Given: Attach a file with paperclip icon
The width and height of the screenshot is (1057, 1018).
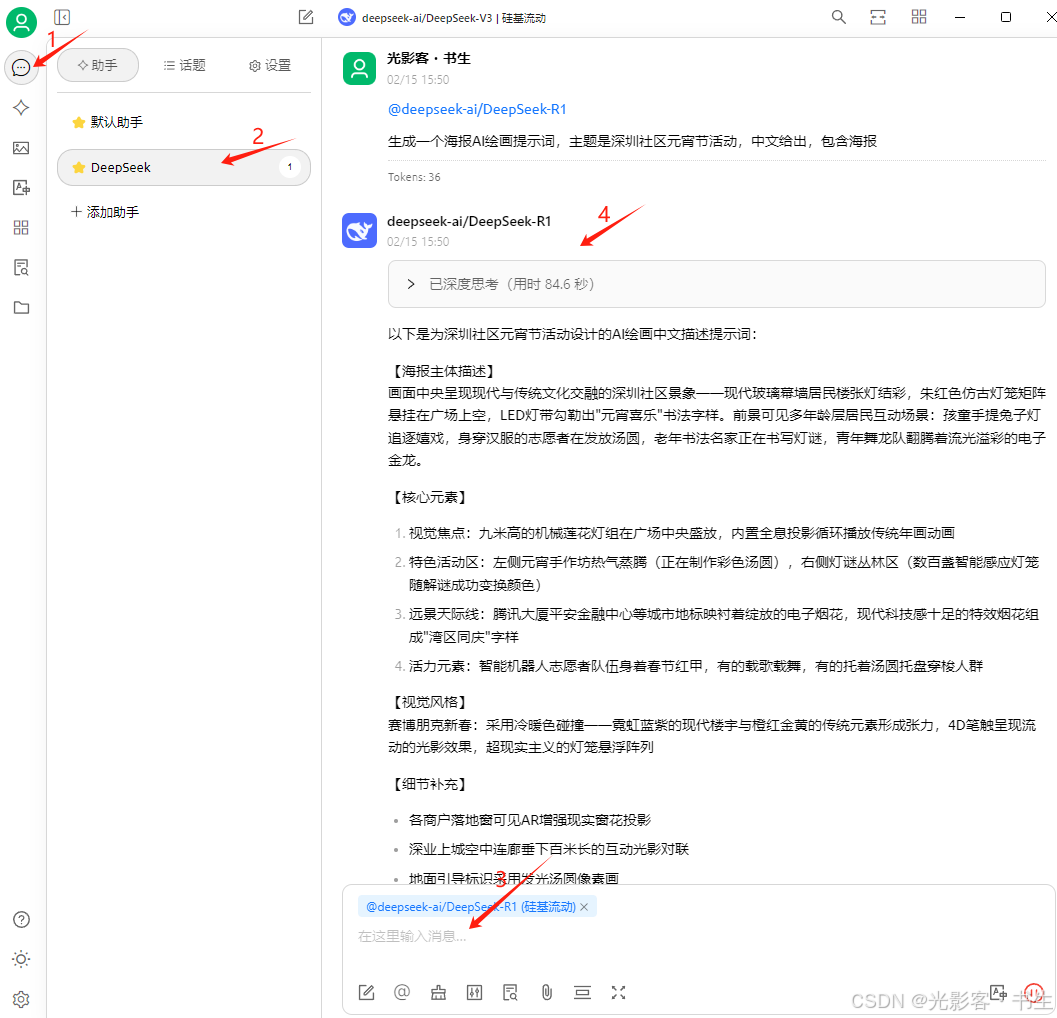Looking at the screenshot, I should point(547,992).
